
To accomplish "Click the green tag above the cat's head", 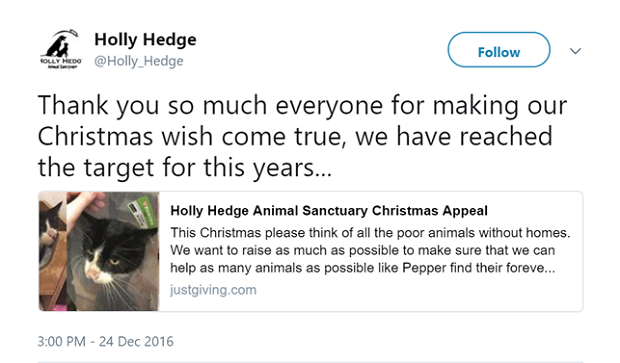I will tap(142, 214).
